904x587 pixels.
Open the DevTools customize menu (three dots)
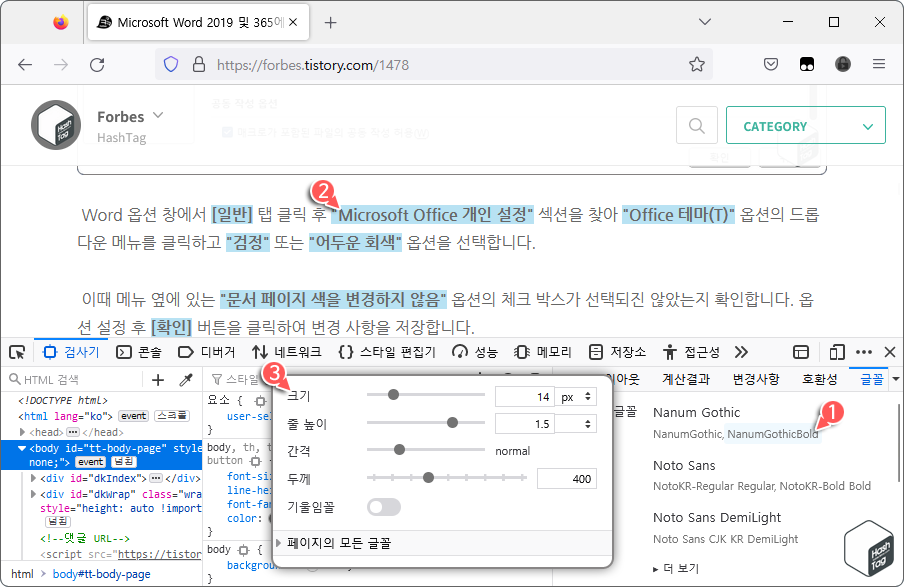[x=861, y=352]
